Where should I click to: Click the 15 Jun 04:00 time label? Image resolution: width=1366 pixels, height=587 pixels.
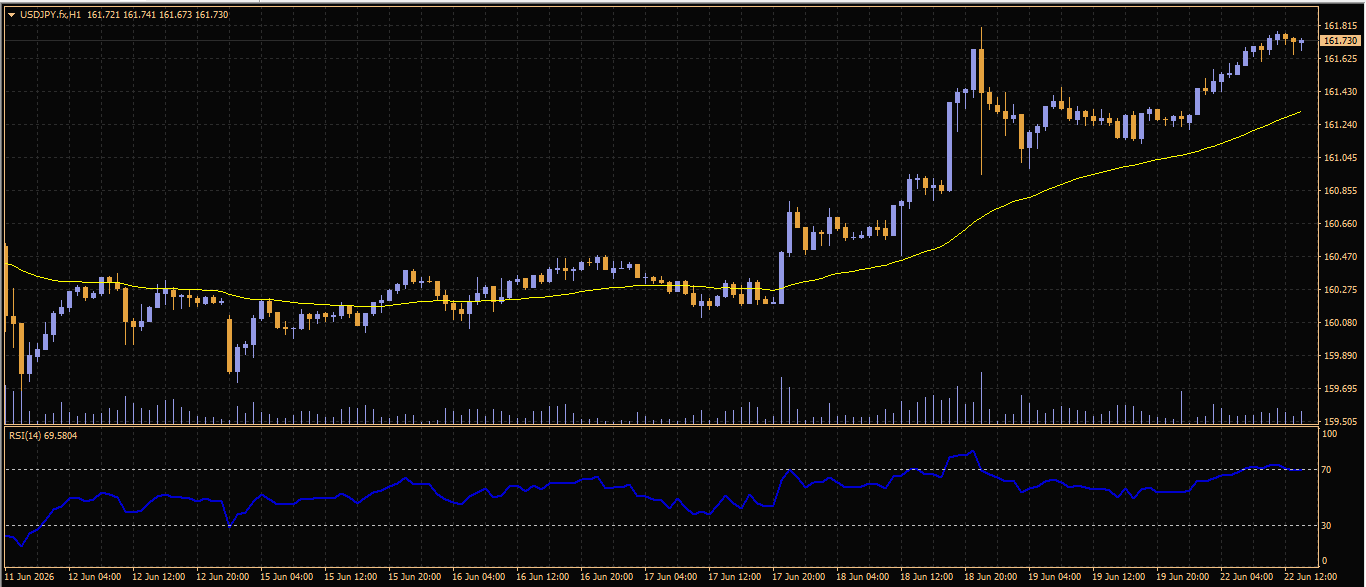[285, 577]
